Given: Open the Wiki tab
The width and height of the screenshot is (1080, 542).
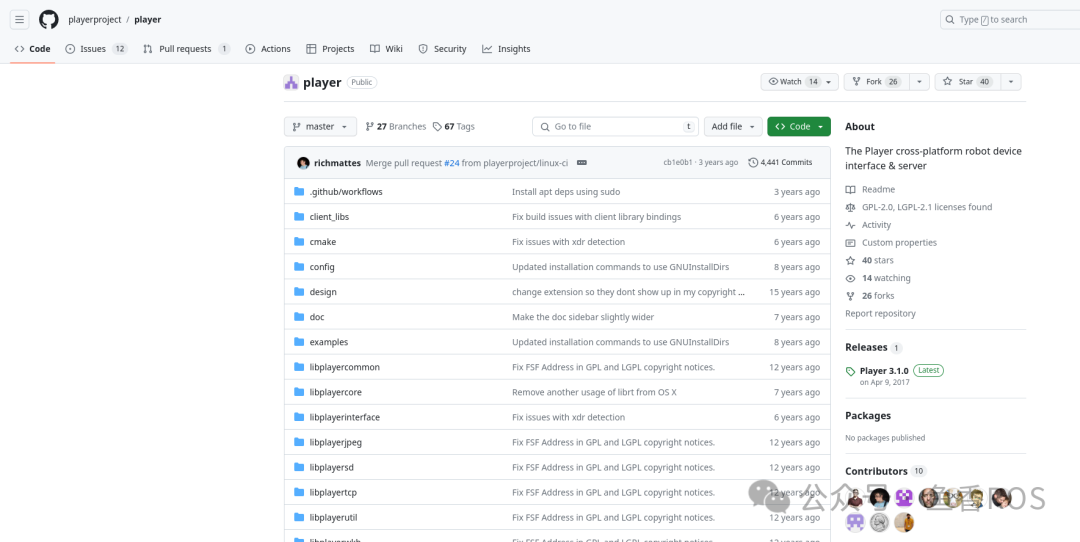Looking at the screenshot, I should tap(386, 49).
